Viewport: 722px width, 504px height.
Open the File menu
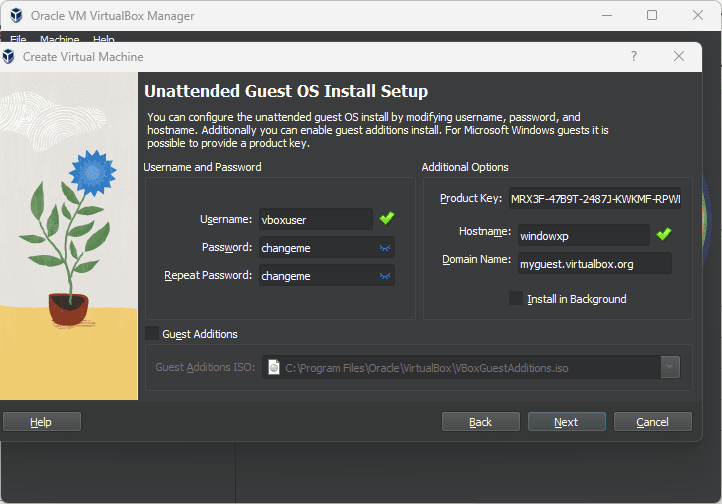click(x=18, y=40)
